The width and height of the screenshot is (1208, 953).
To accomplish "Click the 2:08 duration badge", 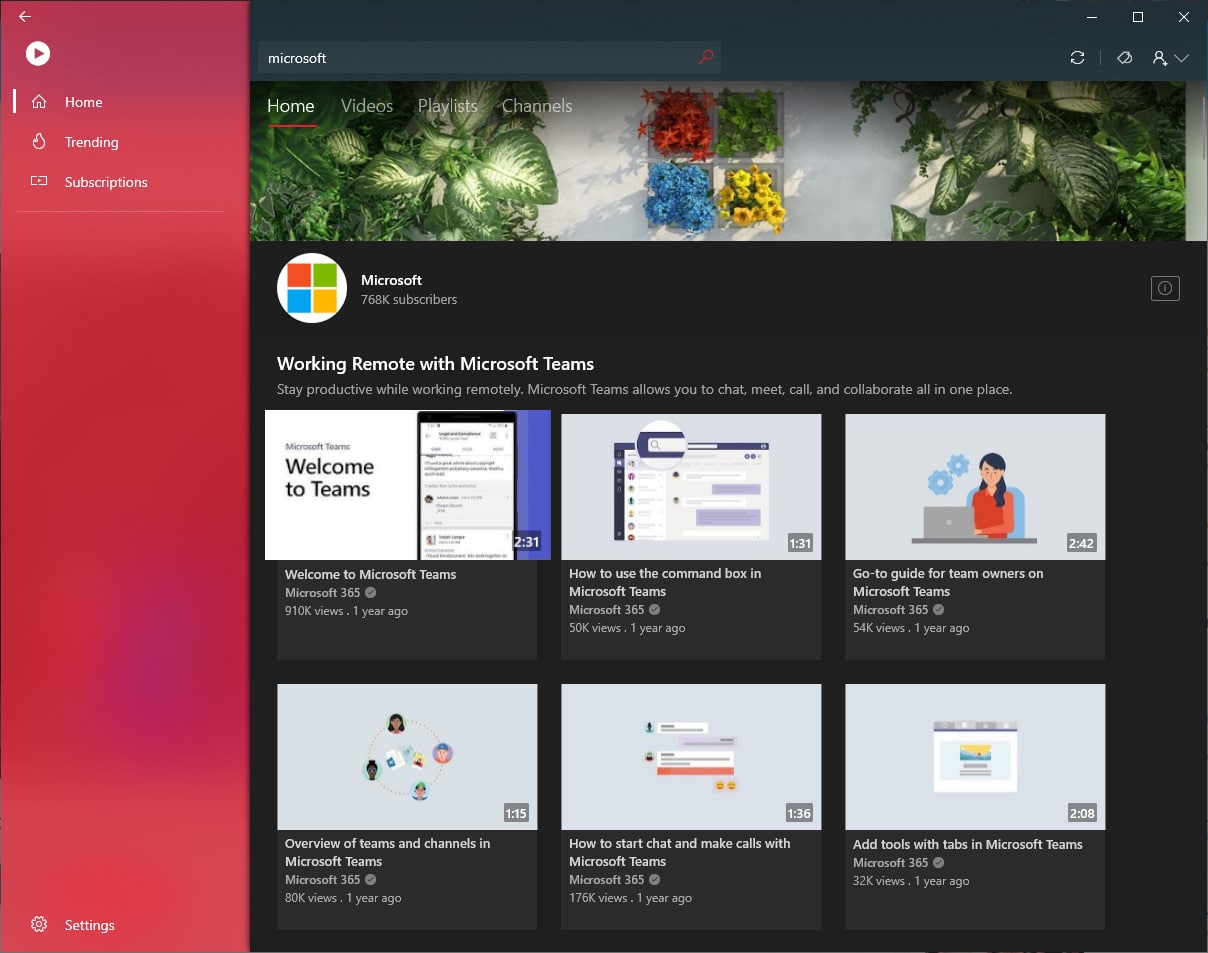I will click(1082, 813).
